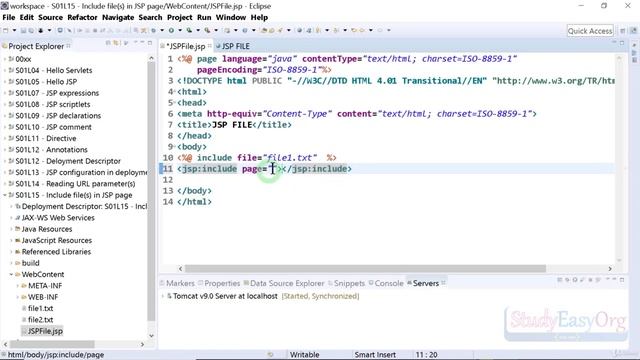Viewport: 640px width, 360px height.
Task: Click the Debug bug toolbar icon
Action: pyautogui.click(x=153, y=30)
